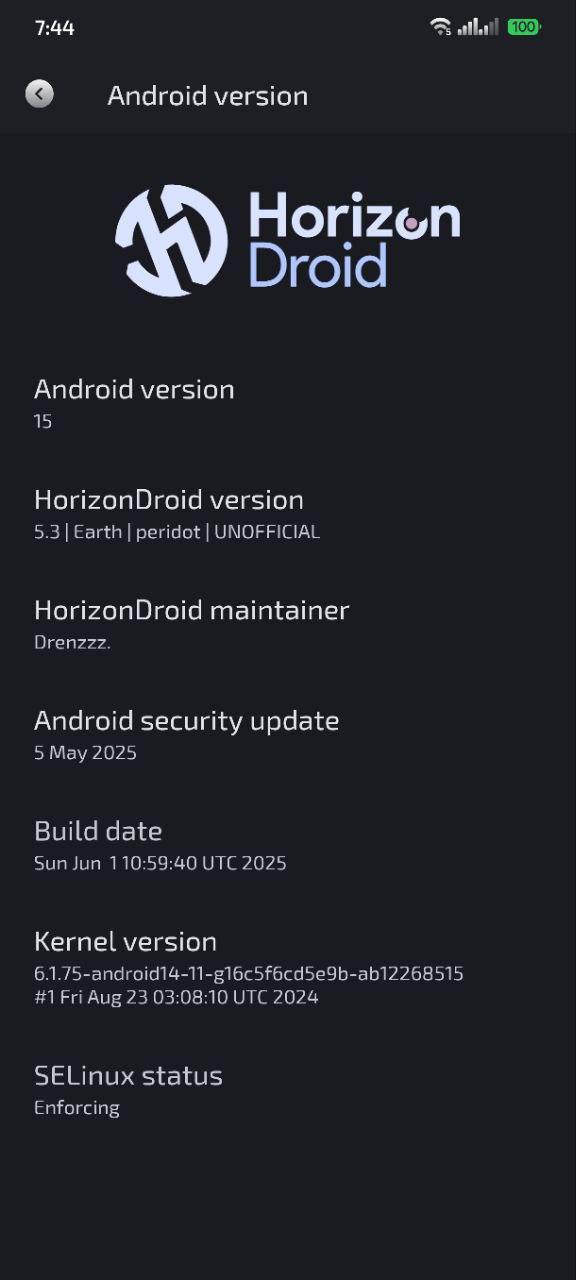Open Android security update entry
Image resolution: width=576 pixels, height=1280 pixels.
coord(288,735)
